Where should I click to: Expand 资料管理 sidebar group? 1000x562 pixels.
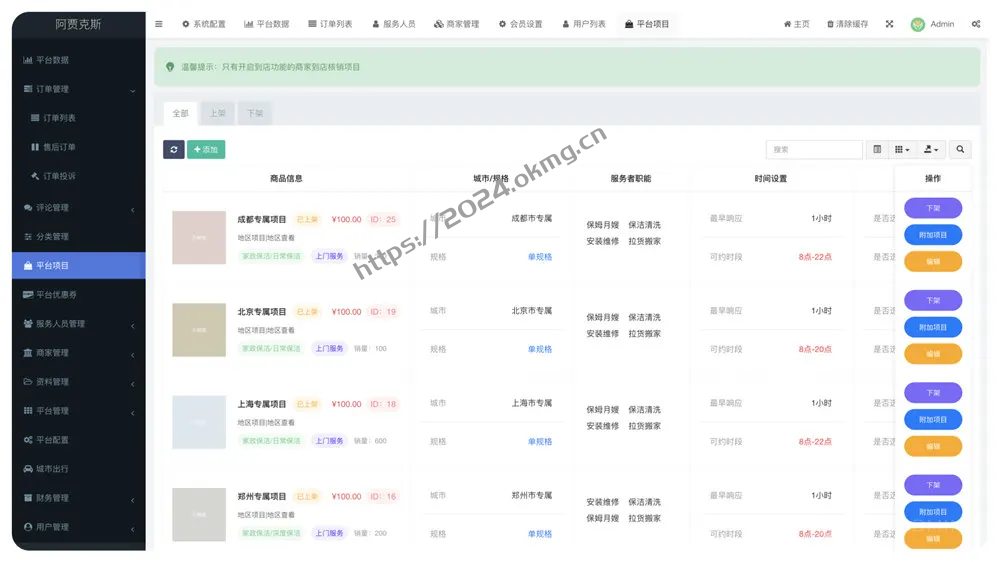[x=78, y=382]
